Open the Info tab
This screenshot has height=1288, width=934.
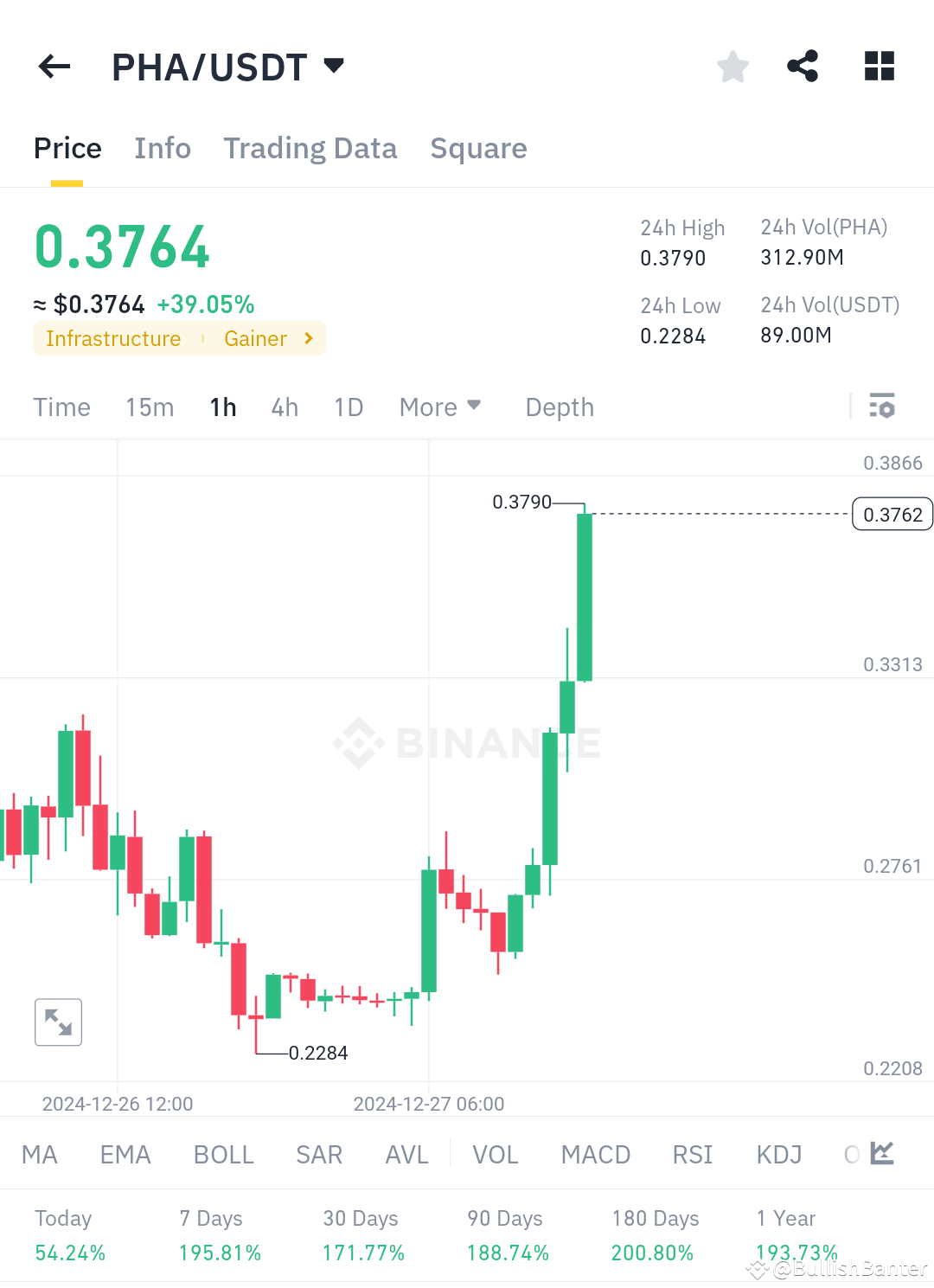[x=162, y=148]
